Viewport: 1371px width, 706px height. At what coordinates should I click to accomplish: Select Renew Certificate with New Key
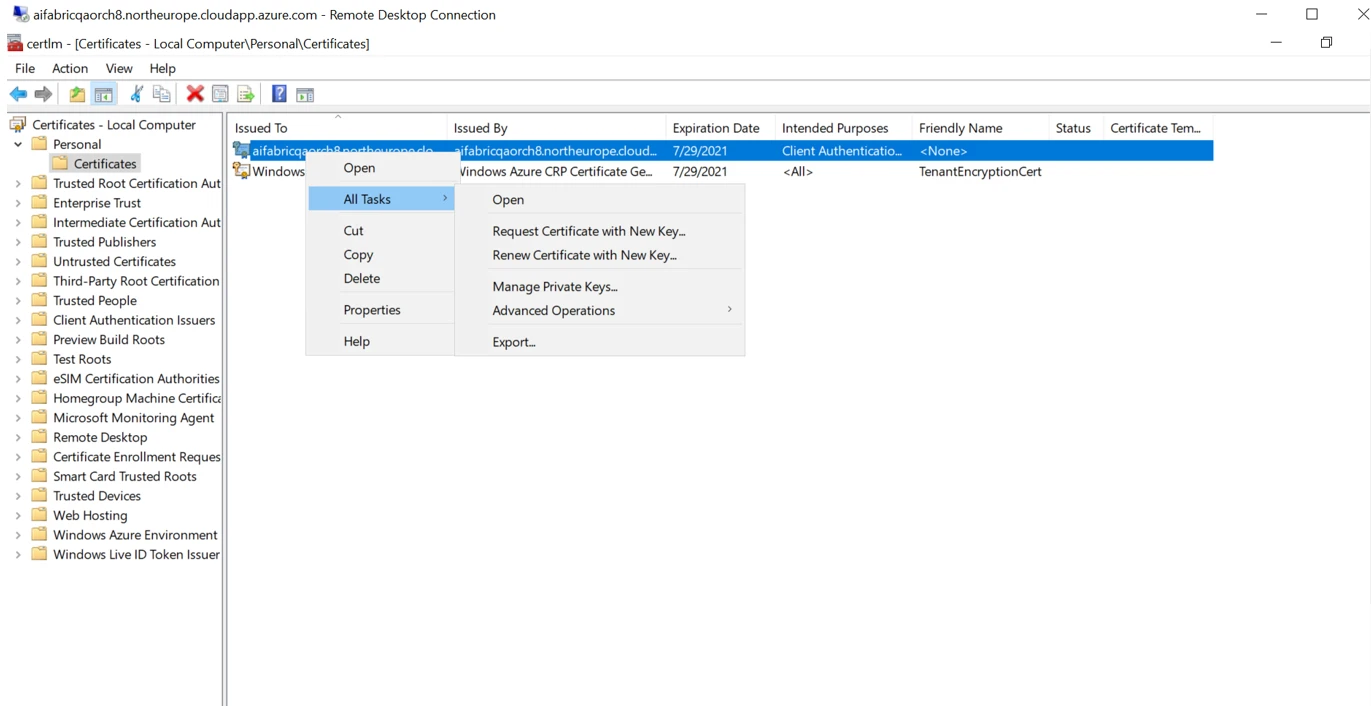600,255
